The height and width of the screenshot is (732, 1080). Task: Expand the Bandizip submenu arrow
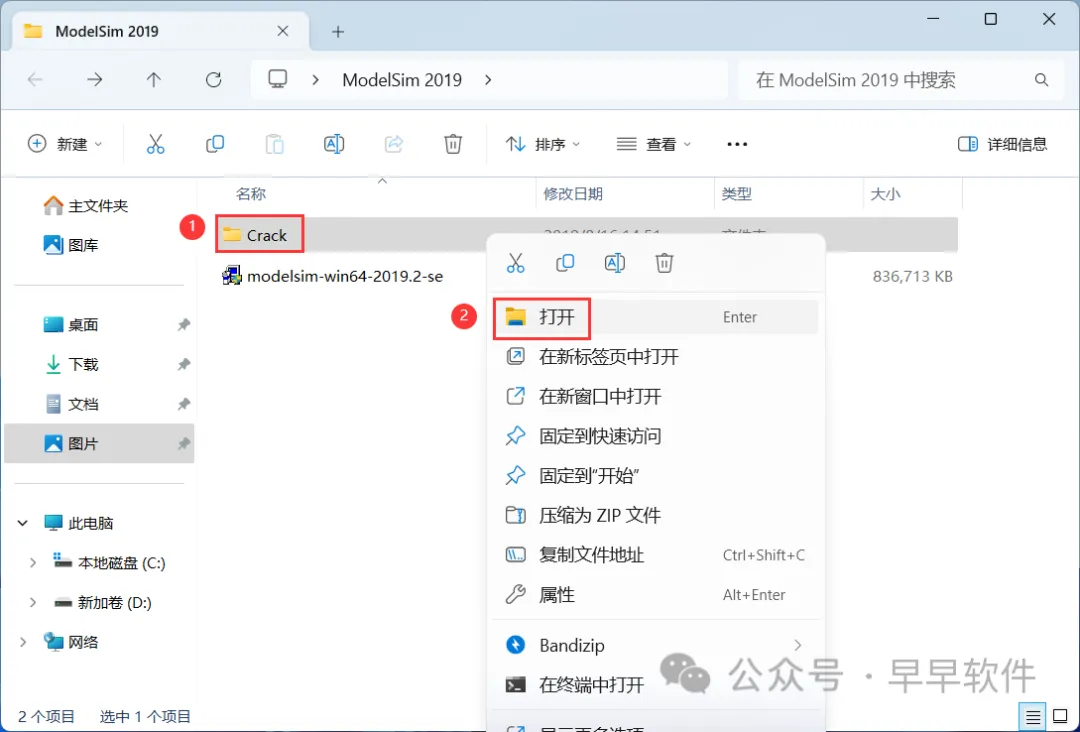798,645
